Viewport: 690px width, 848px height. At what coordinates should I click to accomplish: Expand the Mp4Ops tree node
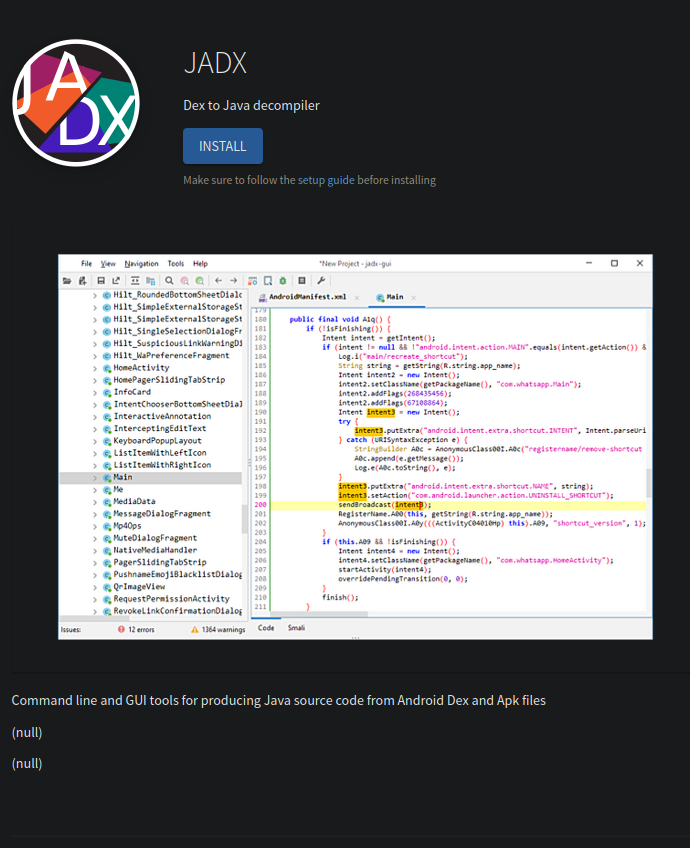point(95,527)
